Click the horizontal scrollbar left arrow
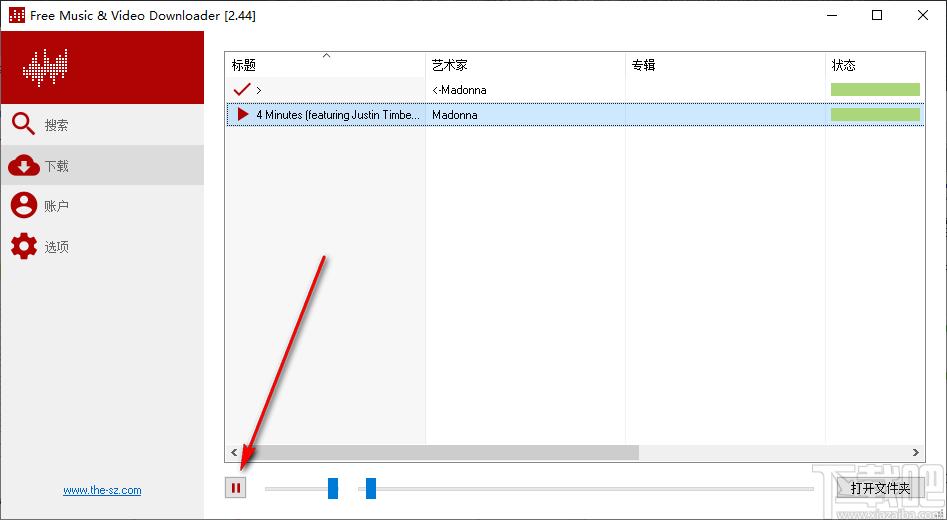The width and height of the screenshot is (947, 520). pyautogui.click(x=234, y=452)
